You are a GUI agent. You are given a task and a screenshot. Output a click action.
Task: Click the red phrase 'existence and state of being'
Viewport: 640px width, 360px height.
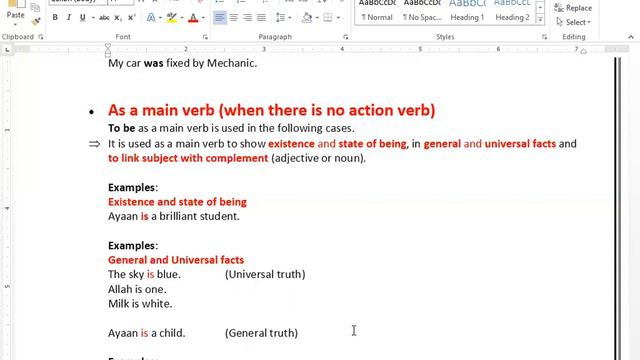point(337,144)
